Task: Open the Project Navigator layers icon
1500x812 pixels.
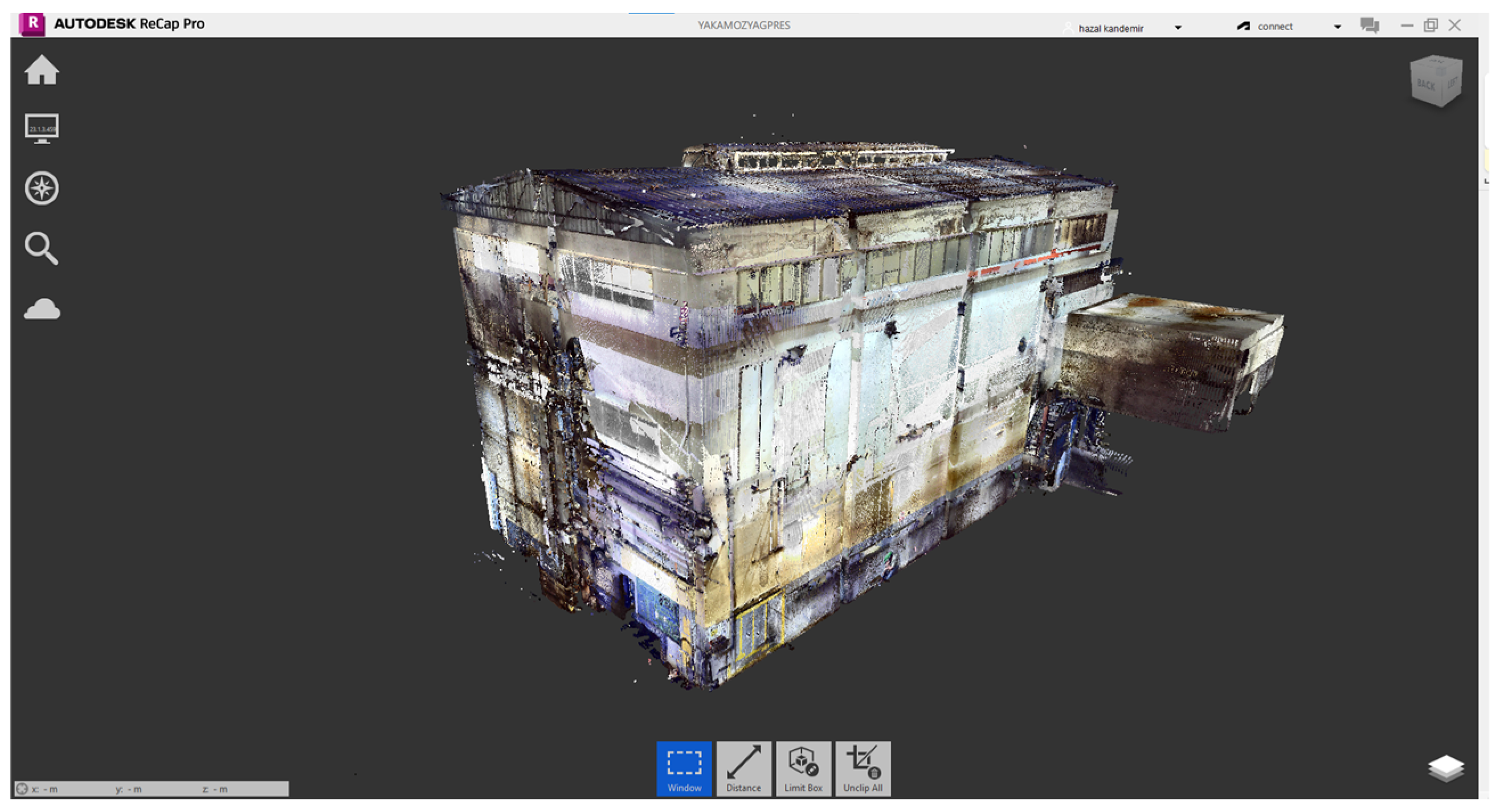Action: (1445, 768)
